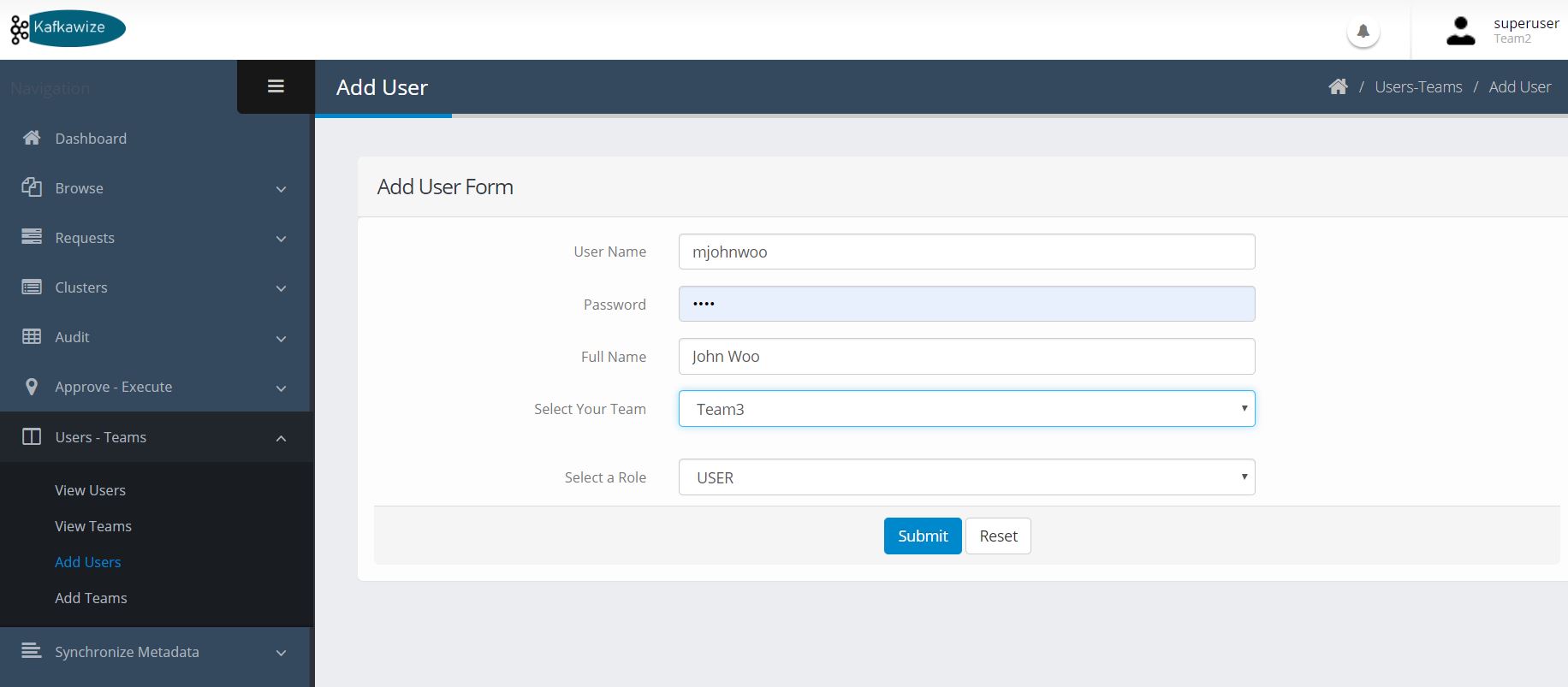Click the Kafkawize logo
The height and width of the screenshot is (687, 1568).
(x=68, y=28)
